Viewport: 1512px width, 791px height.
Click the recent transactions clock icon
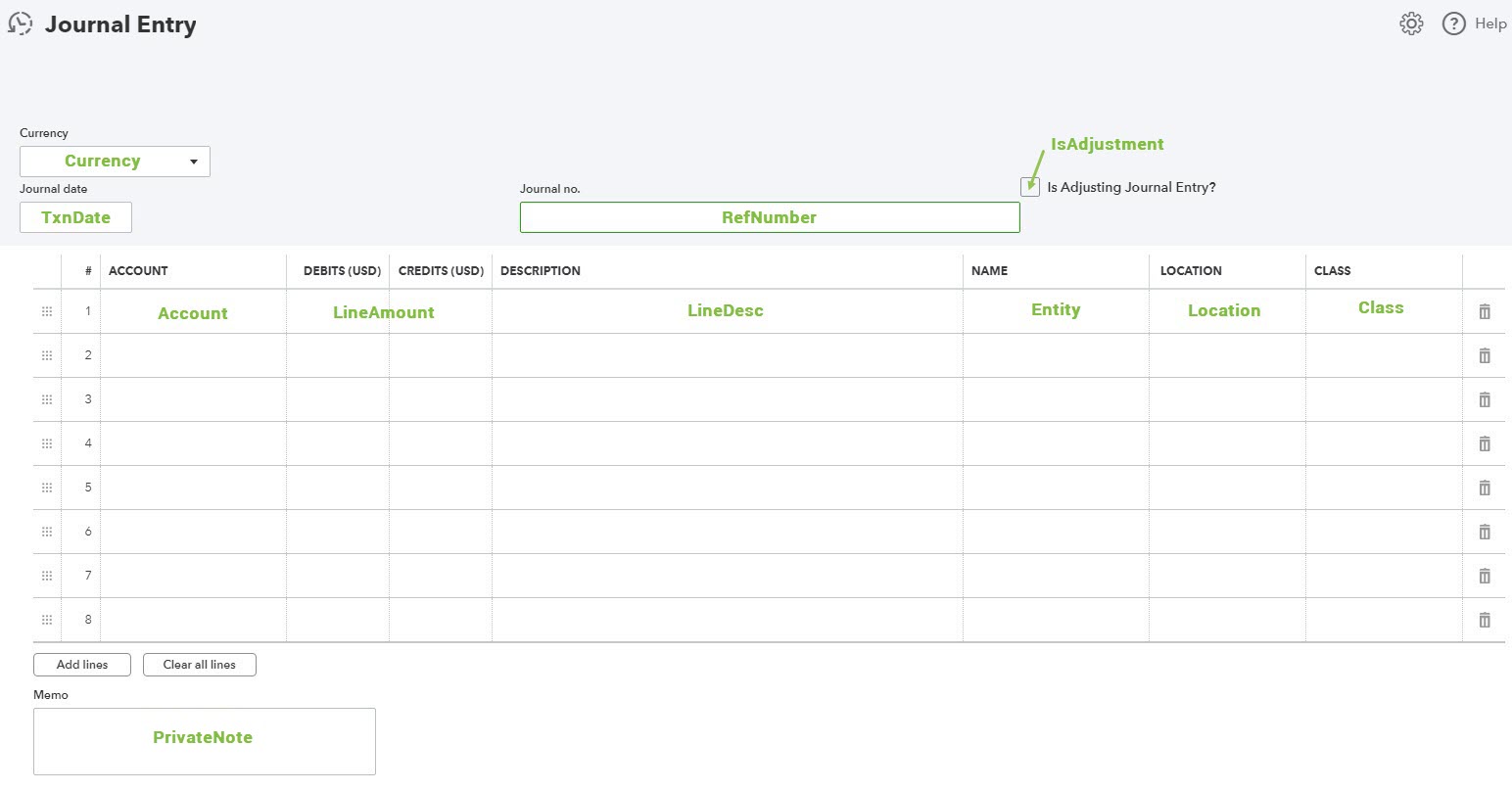click(x=20, y=24)
